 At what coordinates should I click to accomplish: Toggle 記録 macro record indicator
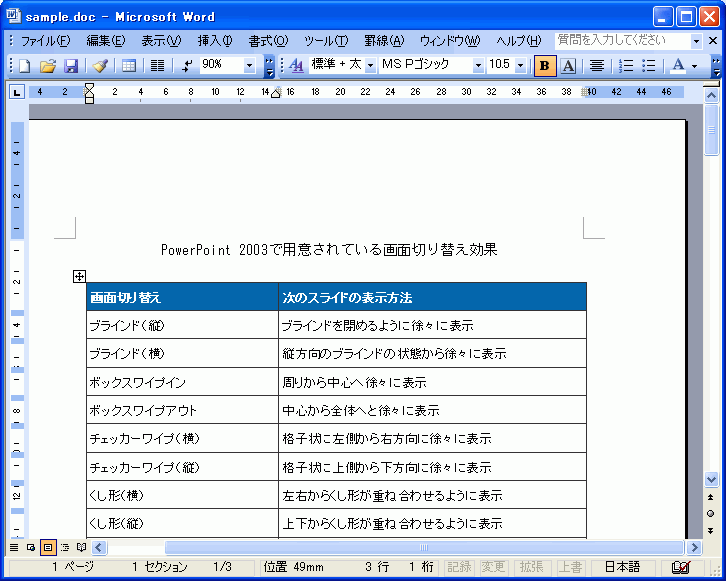459,567
